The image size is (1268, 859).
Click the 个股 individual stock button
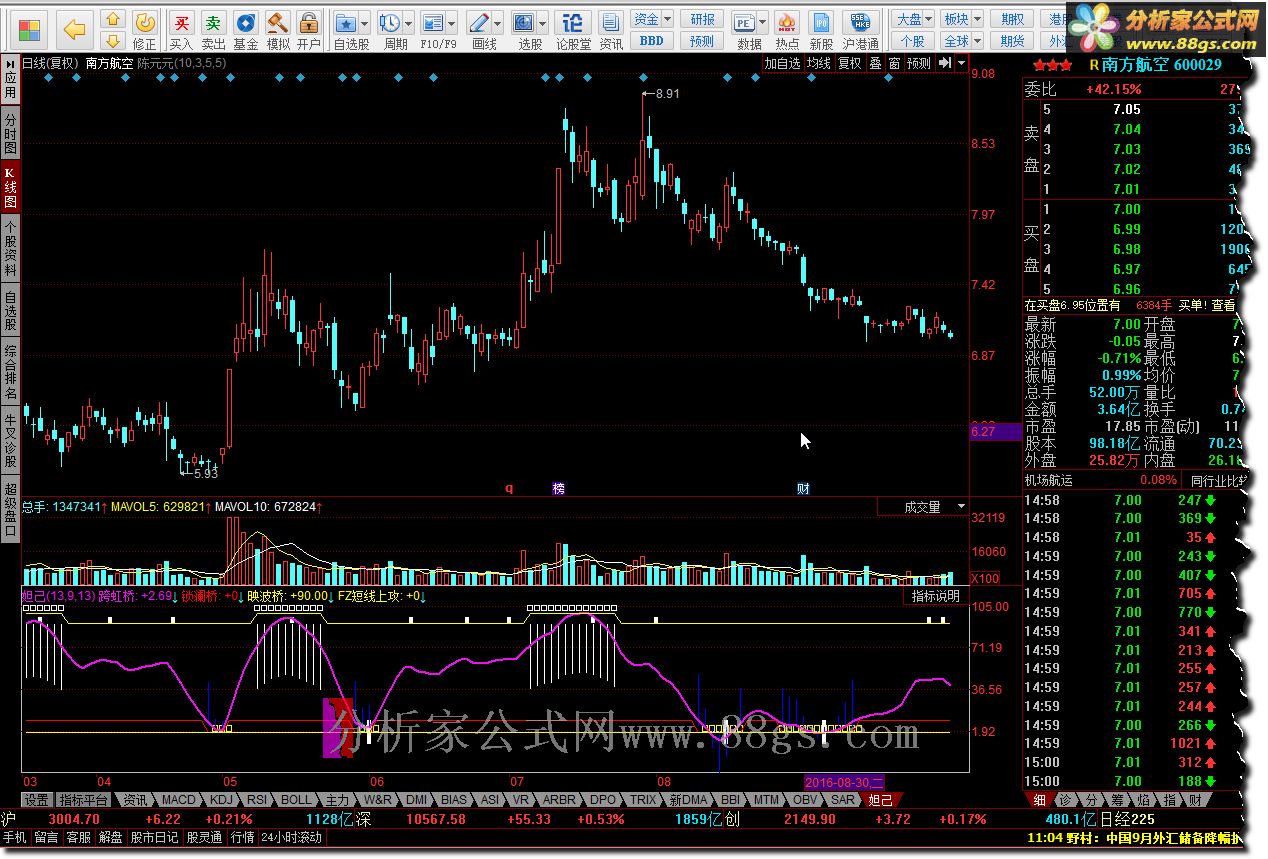(x=913, y=41)
